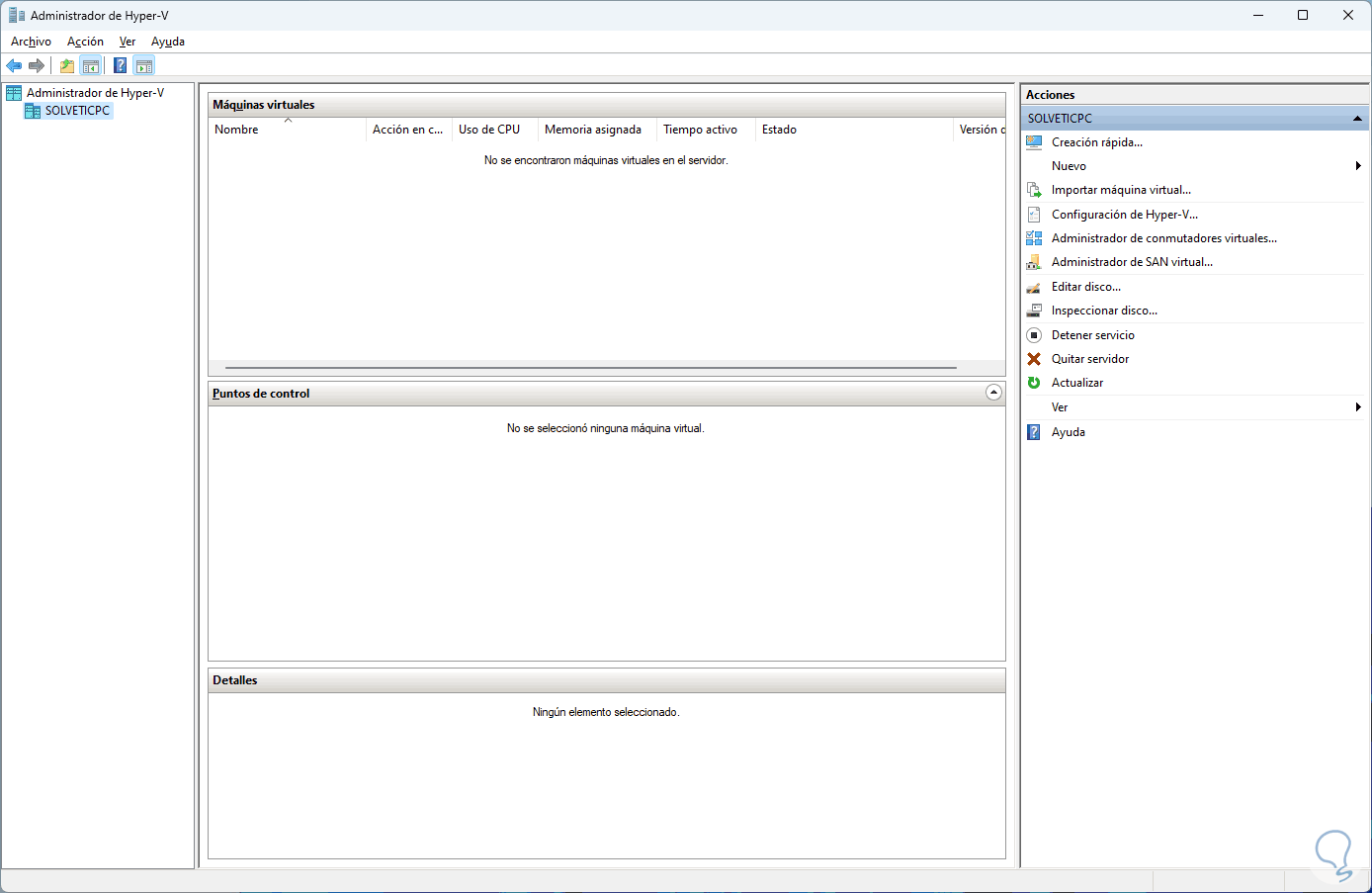The image size is (1372, 893).
Task: Click the virtual switch manager icon
Action: (1034, 238)
